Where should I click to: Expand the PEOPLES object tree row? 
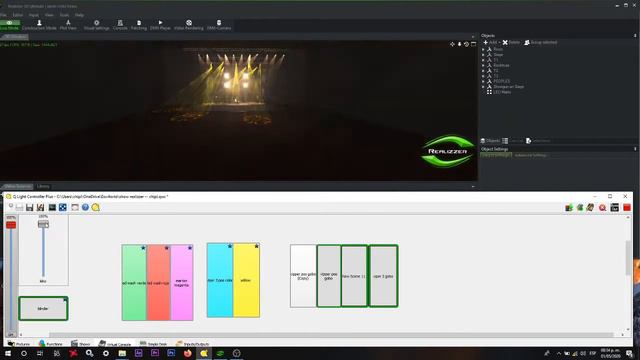(483, 81)
